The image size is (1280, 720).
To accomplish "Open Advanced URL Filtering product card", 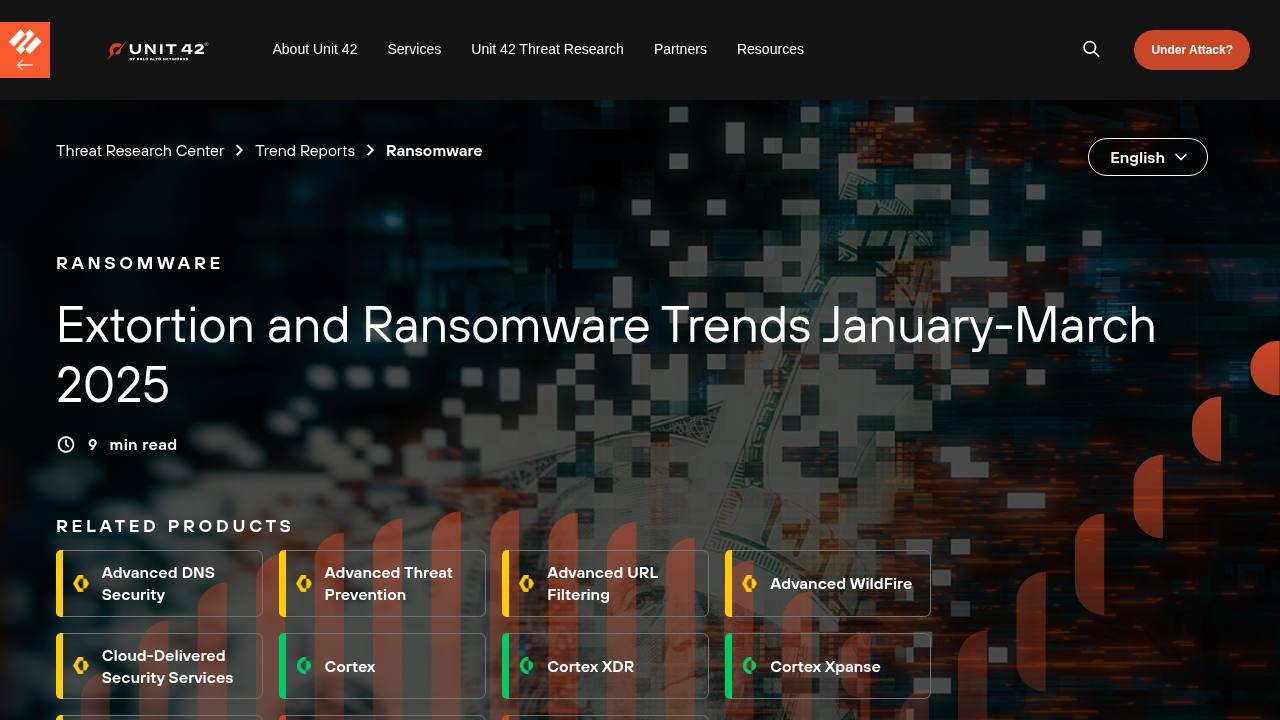I will [x=606, y=584].
